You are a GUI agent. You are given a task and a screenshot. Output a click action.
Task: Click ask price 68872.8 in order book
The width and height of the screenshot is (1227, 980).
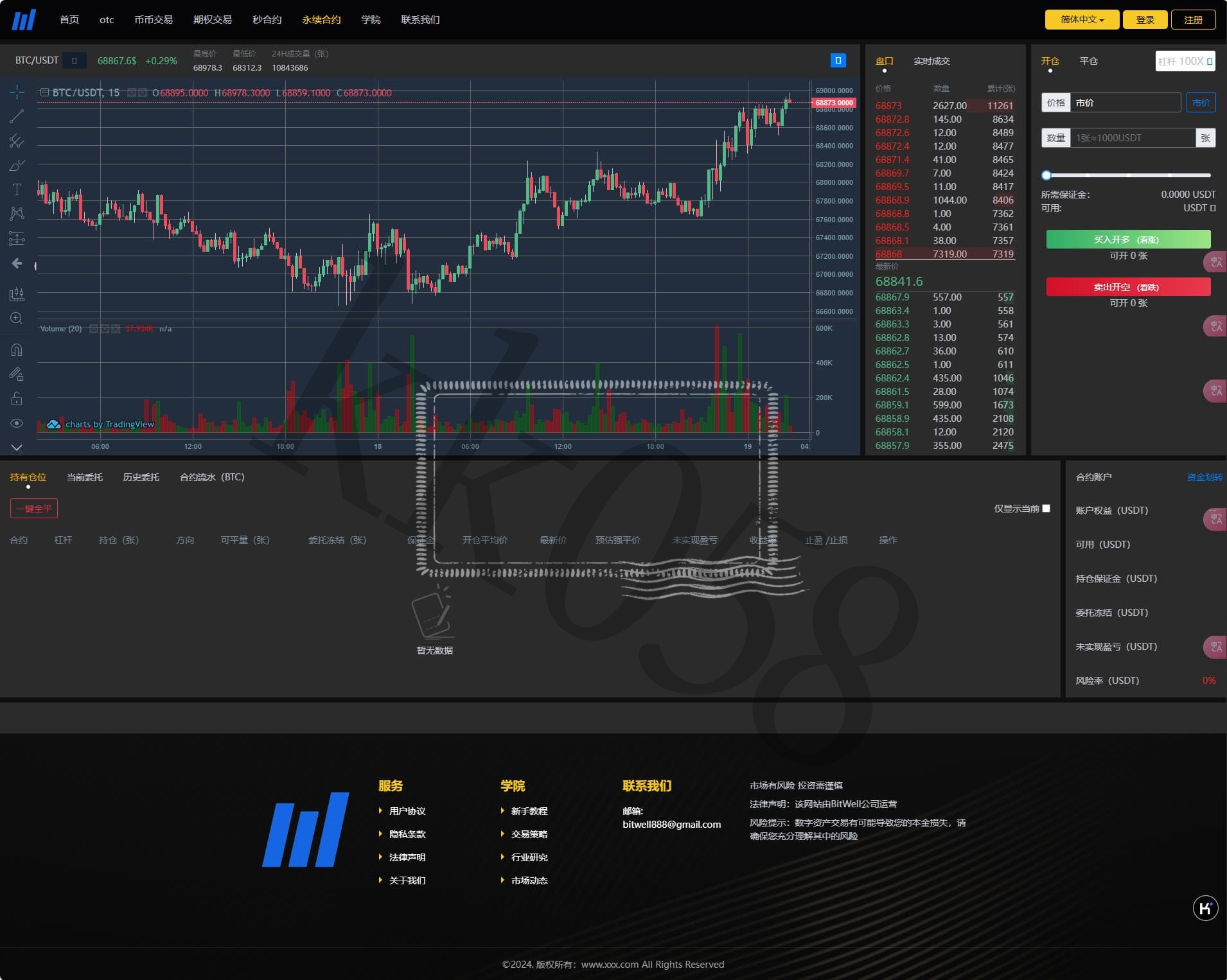pyautogui.click(x=892, y=119)
